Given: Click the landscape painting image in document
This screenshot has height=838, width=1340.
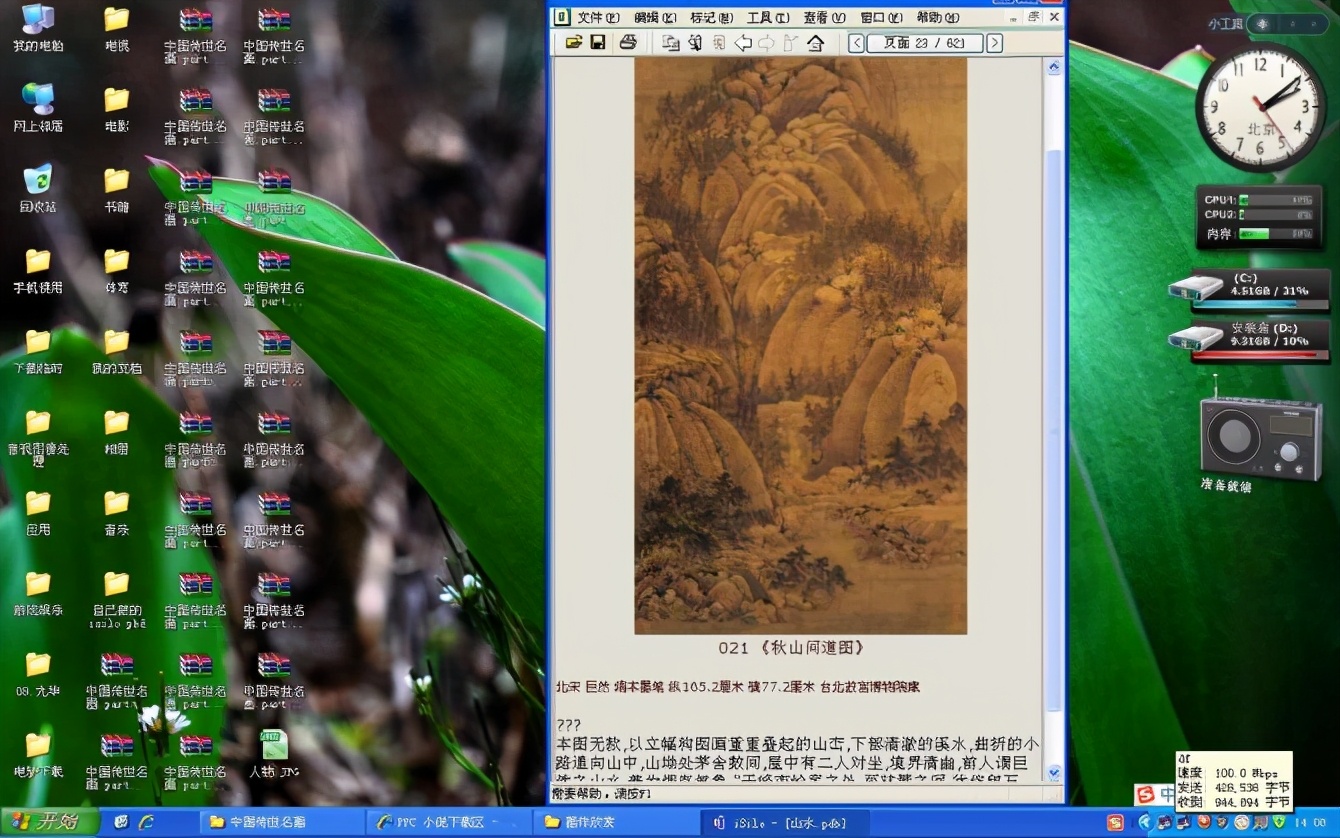Looking at the screenshot, I should (800, 345).
